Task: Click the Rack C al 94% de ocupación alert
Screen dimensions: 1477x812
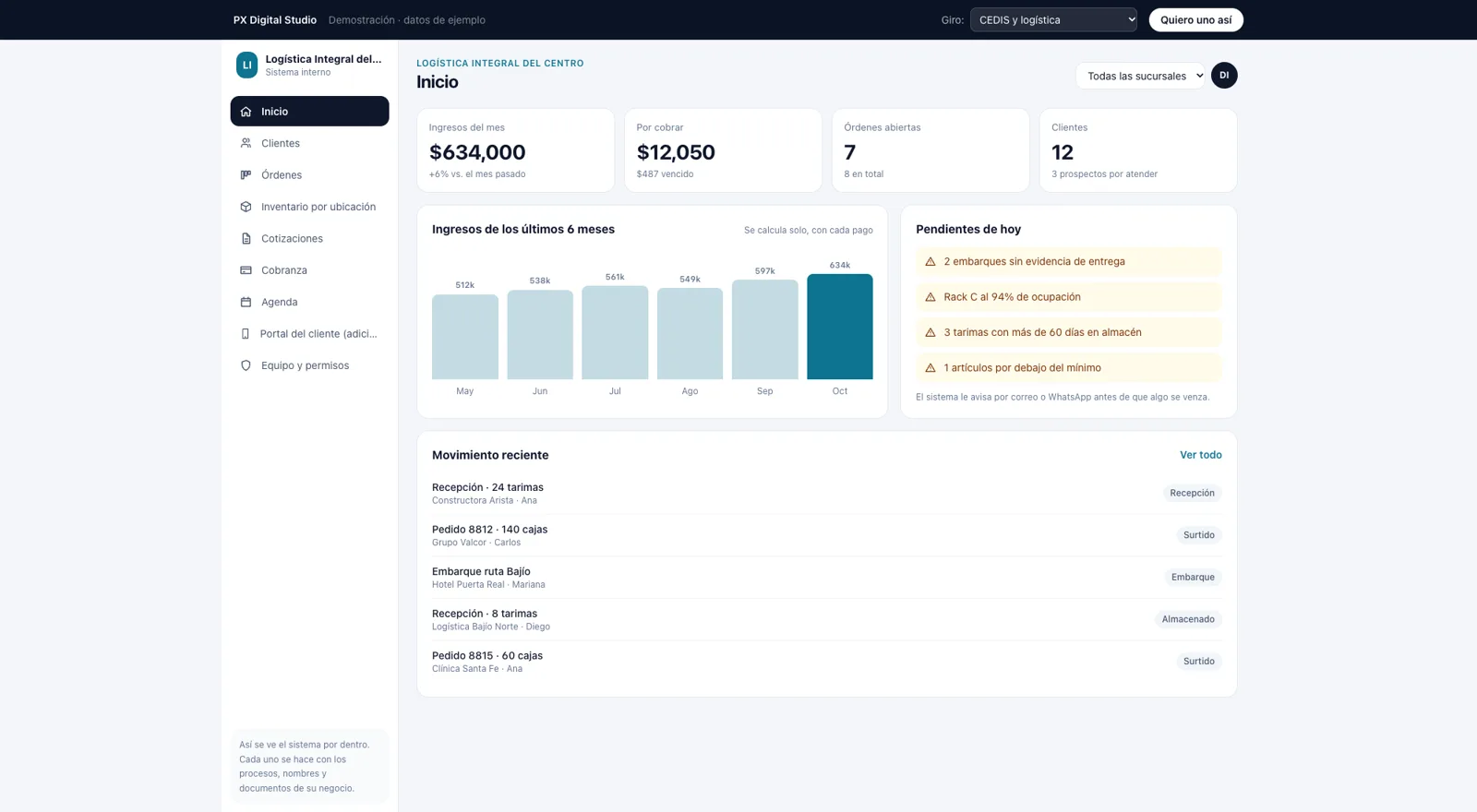Action: tap(1068, 297)
